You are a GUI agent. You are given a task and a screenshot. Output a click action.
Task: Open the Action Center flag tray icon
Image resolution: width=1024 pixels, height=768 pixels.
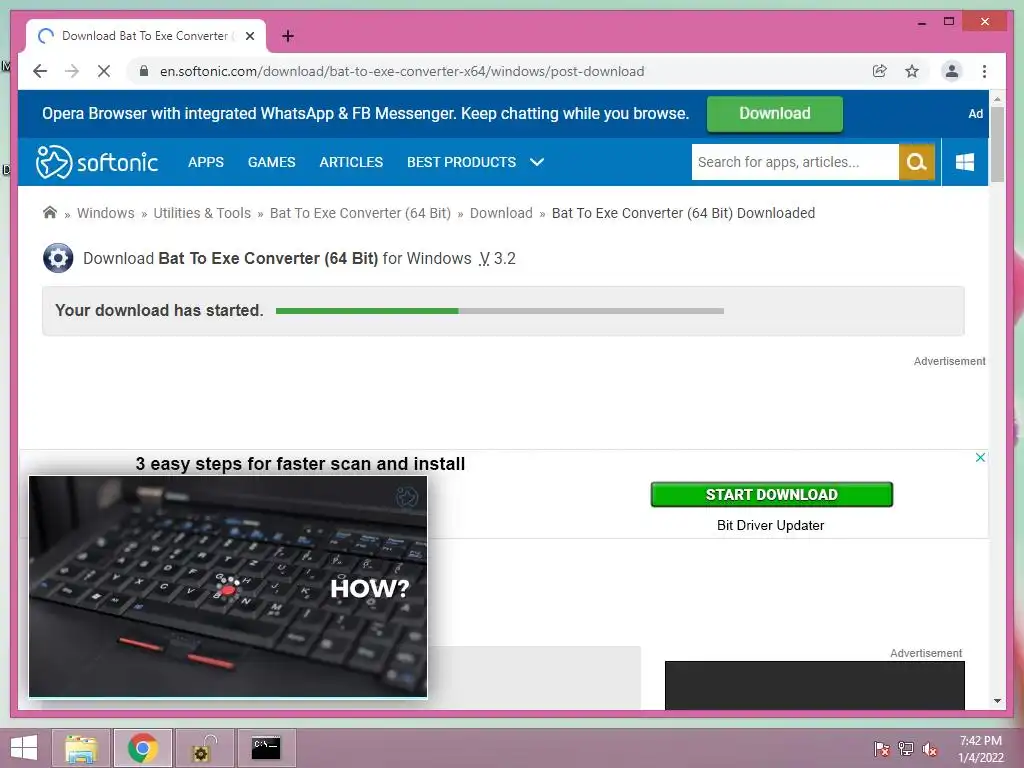tap(881, 749)
